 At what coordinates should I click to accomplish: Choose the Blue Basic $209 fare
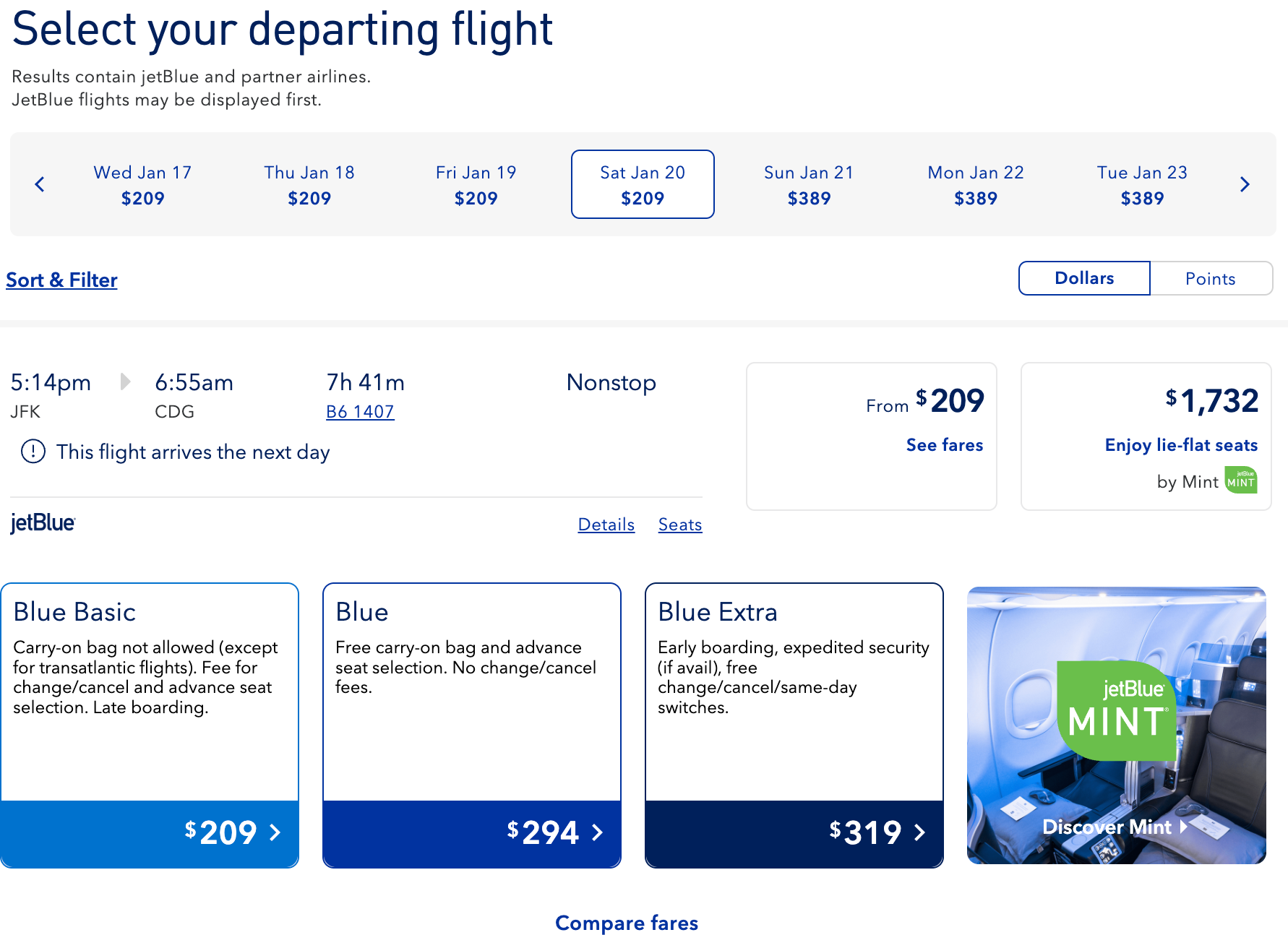(150, 832)
